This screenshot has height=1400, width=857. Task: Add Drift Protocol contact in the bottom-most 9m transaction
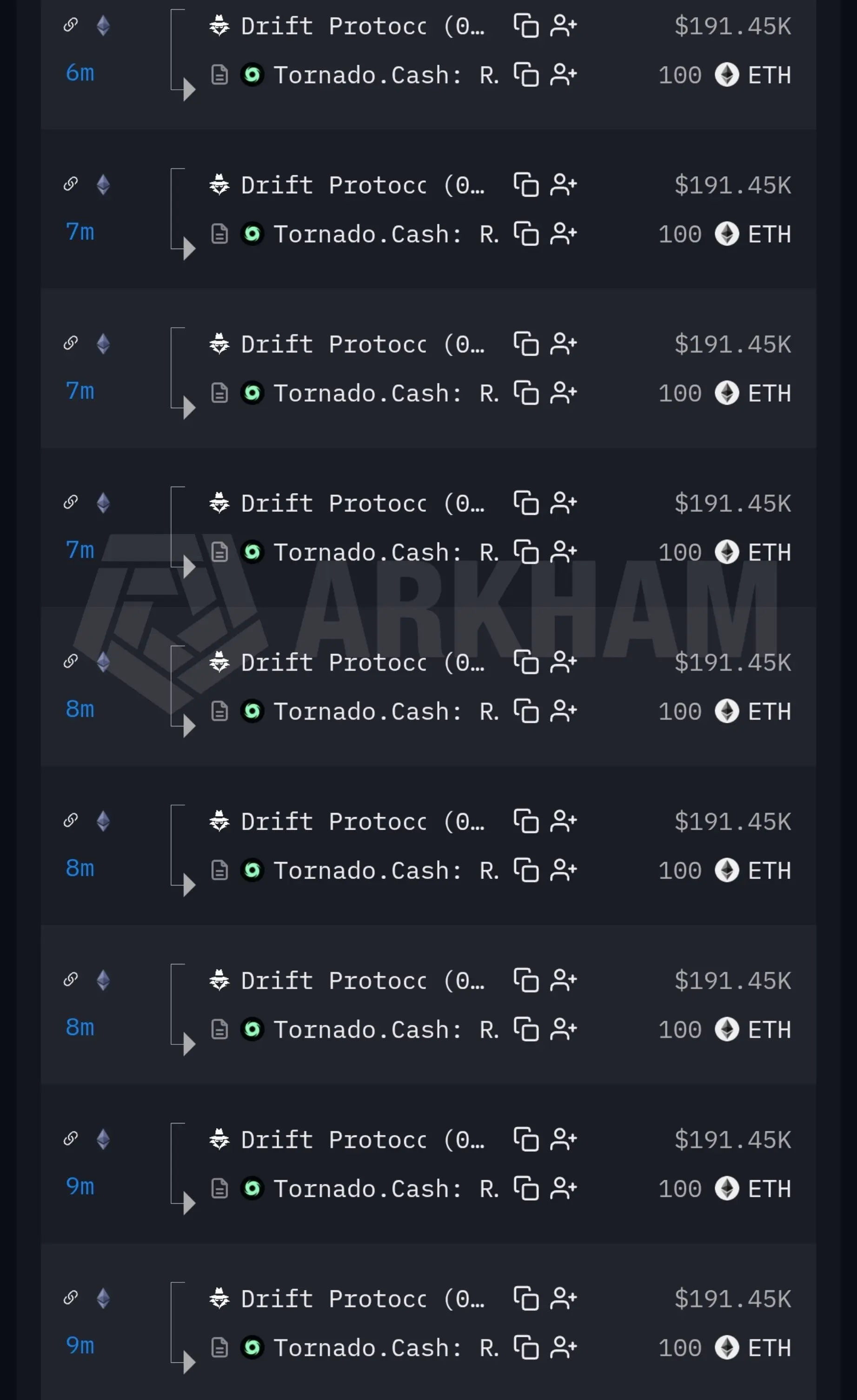(563, 1298)
